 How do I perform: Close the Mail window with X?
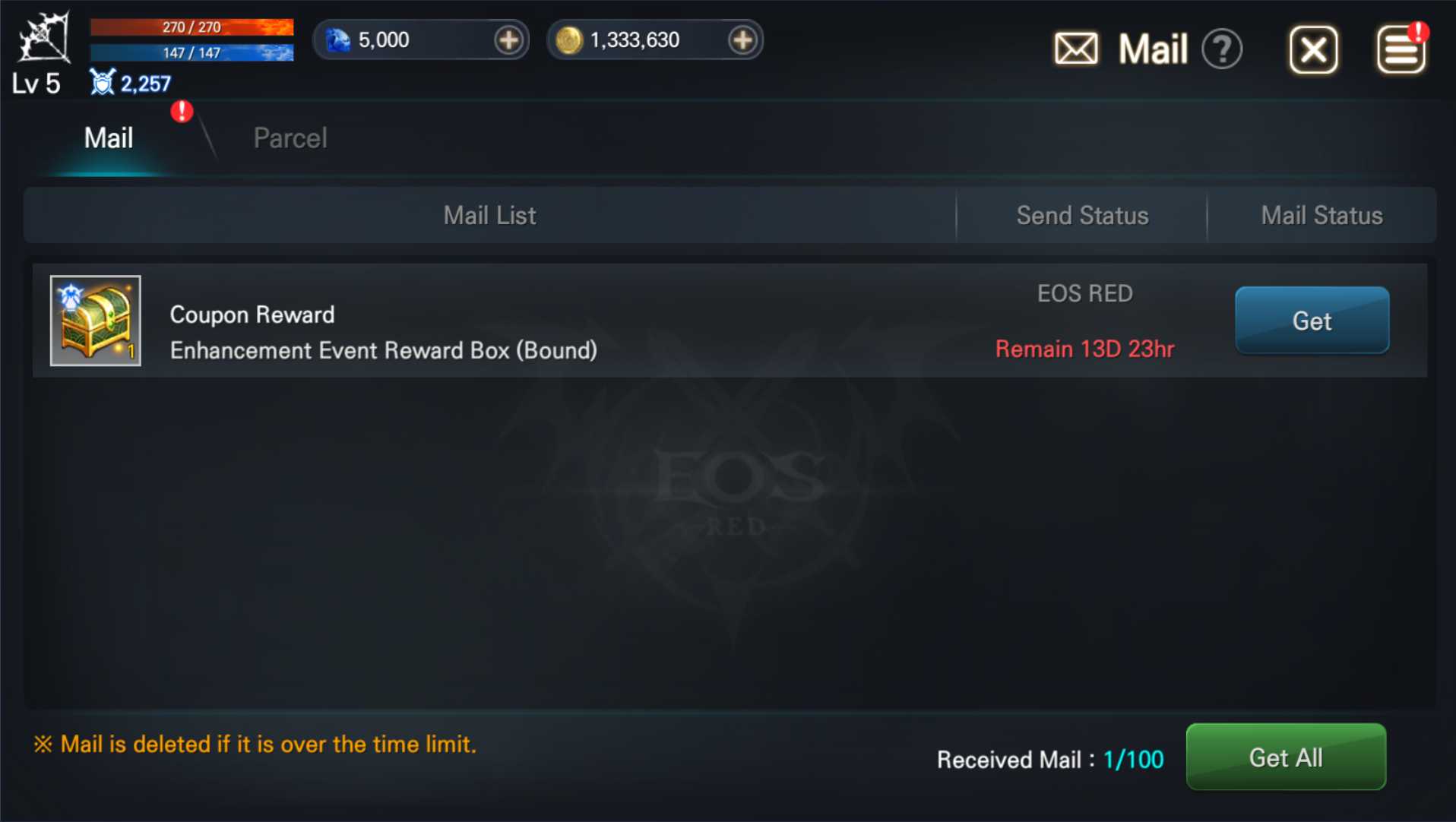coord(1313,50)
